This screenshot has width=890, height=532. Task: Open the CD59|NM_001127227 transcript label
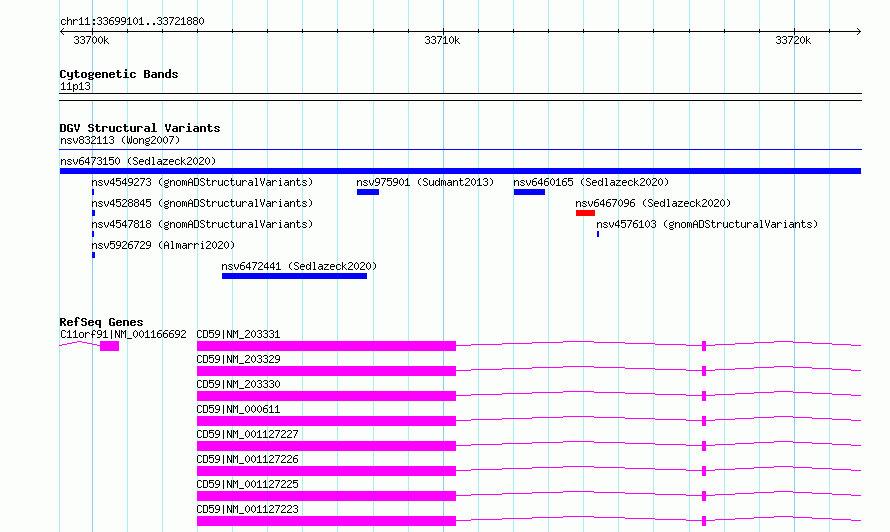[x=247, y=434]
